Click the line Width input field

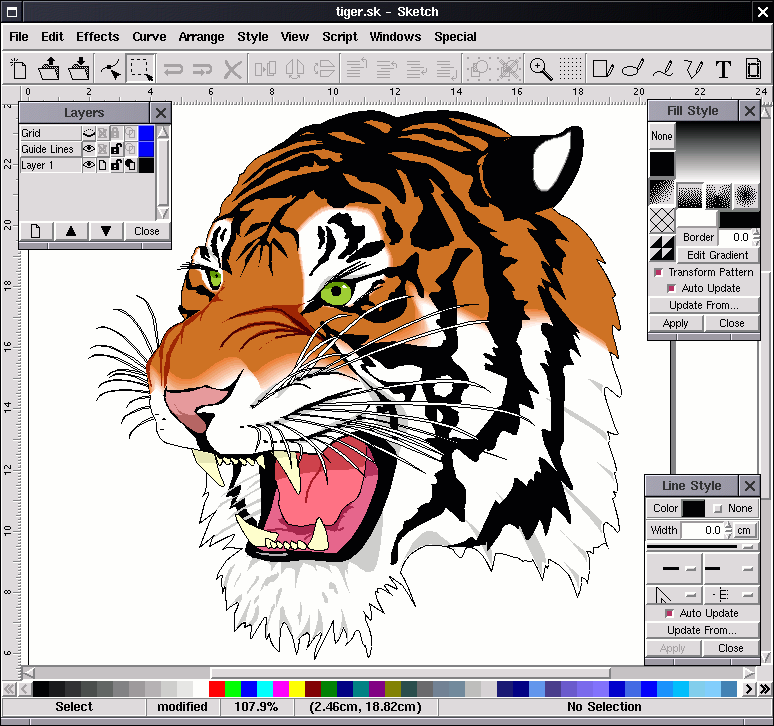702,531
